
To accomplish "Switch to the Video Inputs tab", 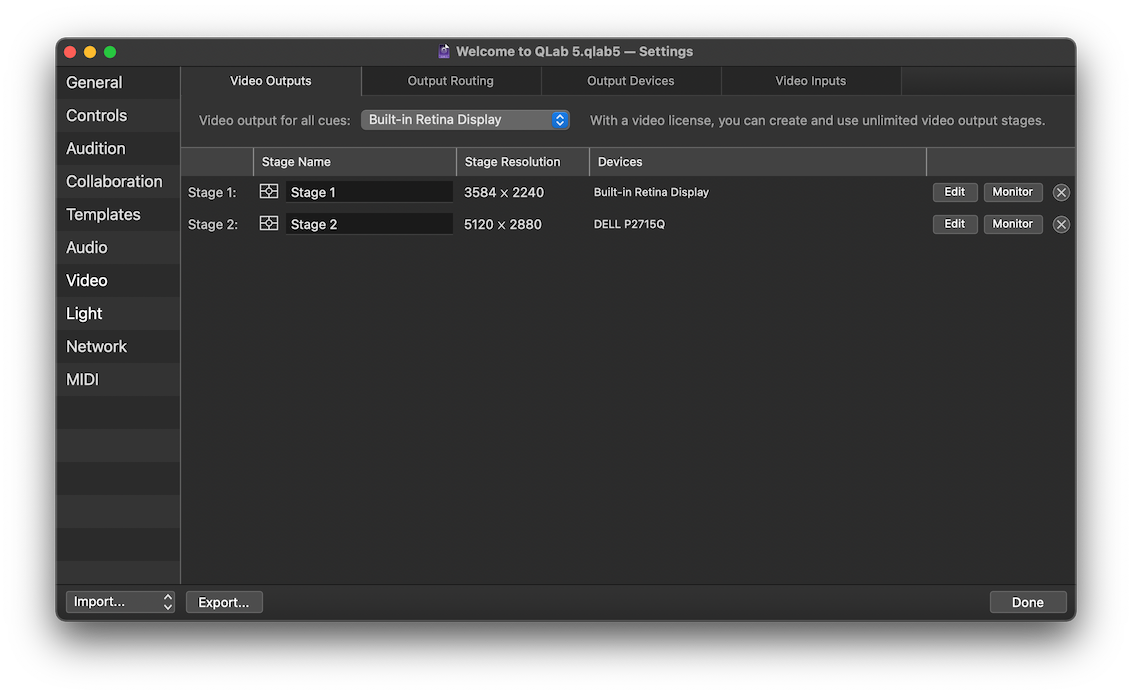I will (811, 80).
